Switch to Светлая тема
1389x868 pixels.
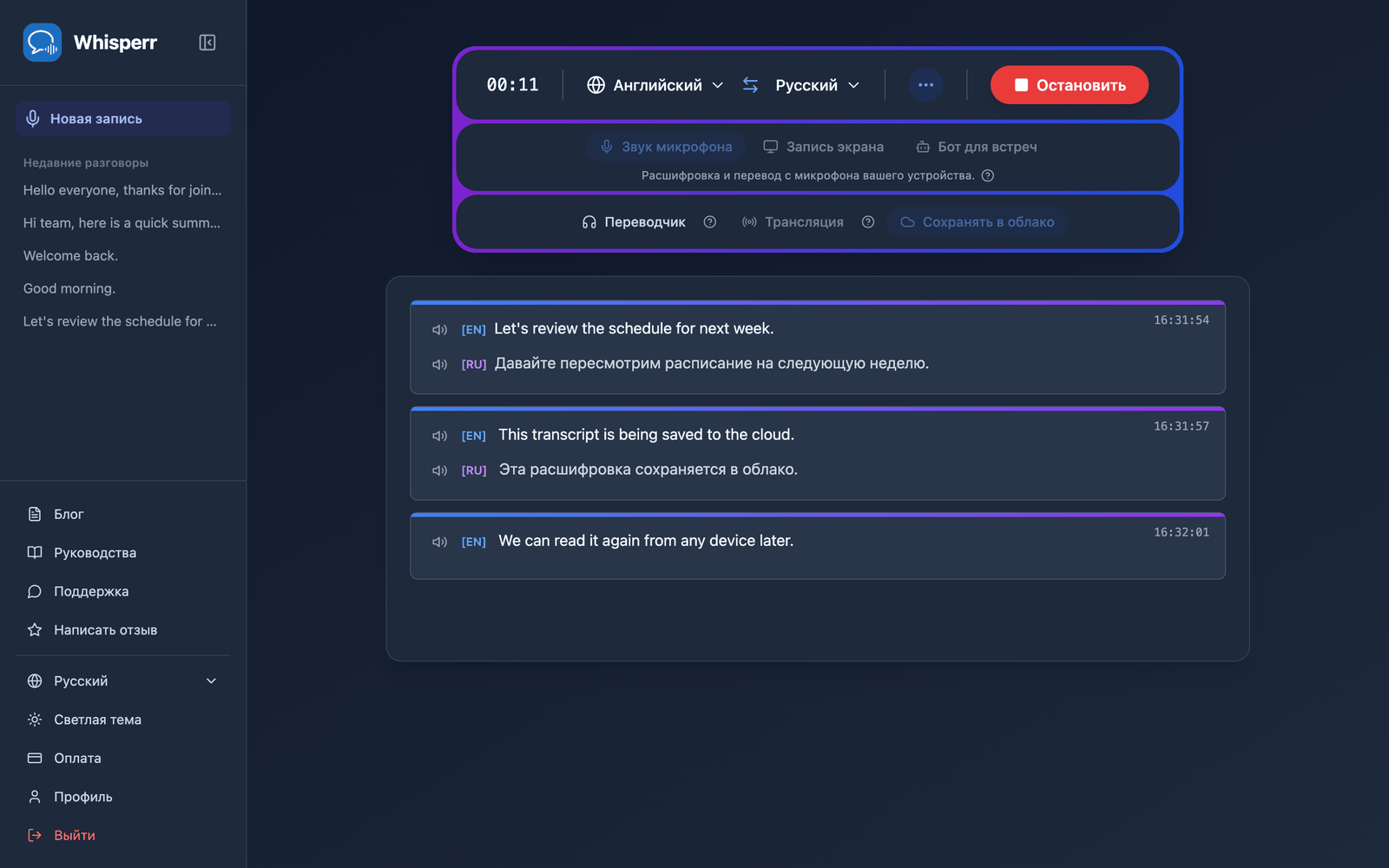point(122,720)
